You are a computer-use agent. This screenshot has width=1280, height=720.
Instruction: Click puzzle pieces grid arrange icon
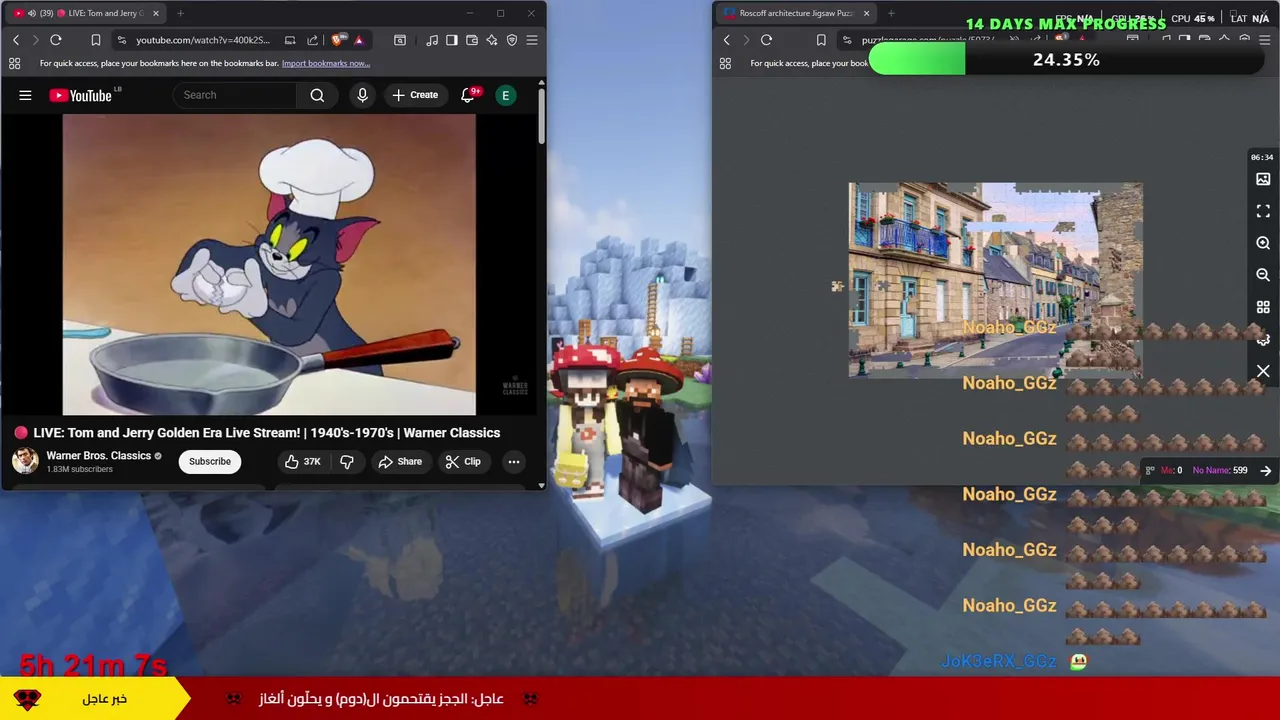(x=1263, y=307)
